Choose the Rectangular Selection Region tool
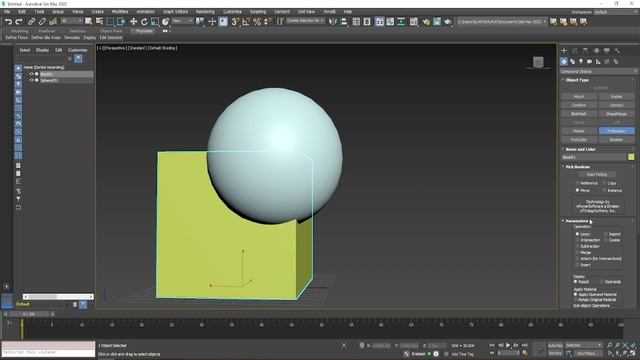The height and width of the screenshot is (360, 640). click(110, 22)
